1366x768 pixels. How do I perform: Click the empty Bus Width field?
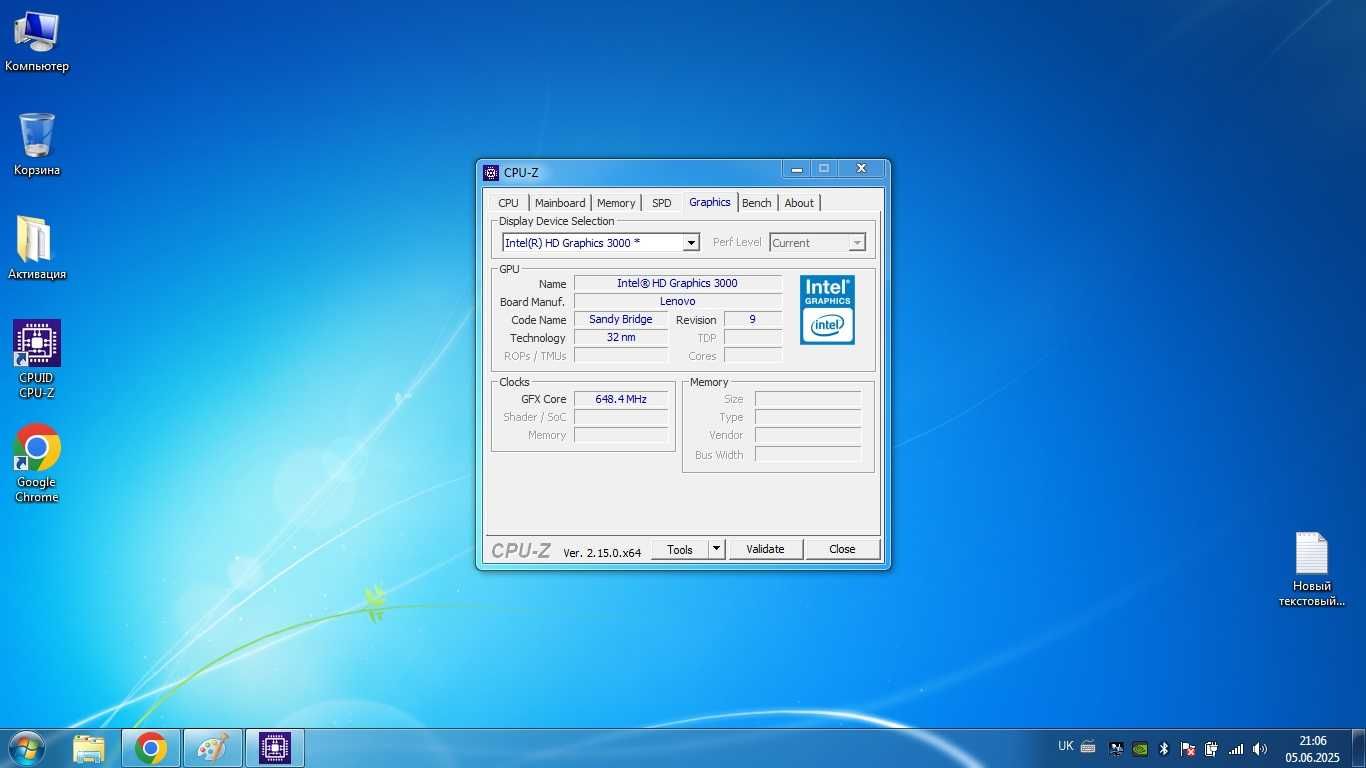click(x=808, y=455)
